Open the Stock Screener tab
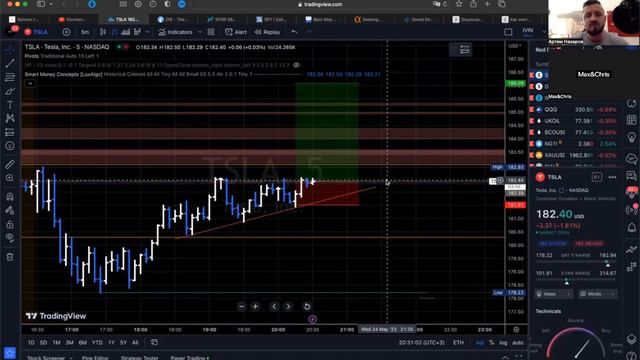The image size is (640, 360). (46, 358)
